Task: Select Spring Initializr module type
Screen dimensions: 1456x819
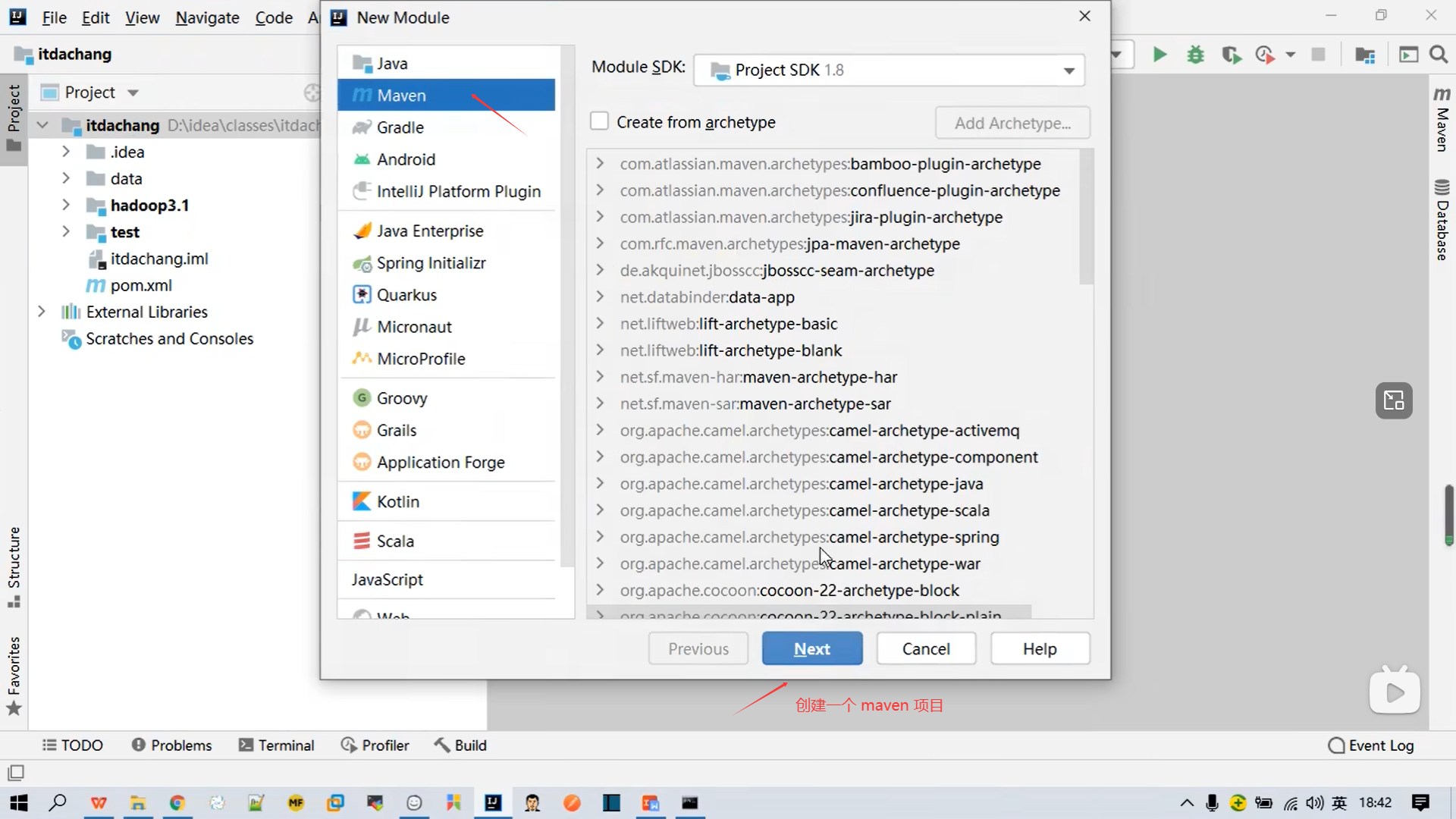Action: pyautogui.click(x=431, y=263)
